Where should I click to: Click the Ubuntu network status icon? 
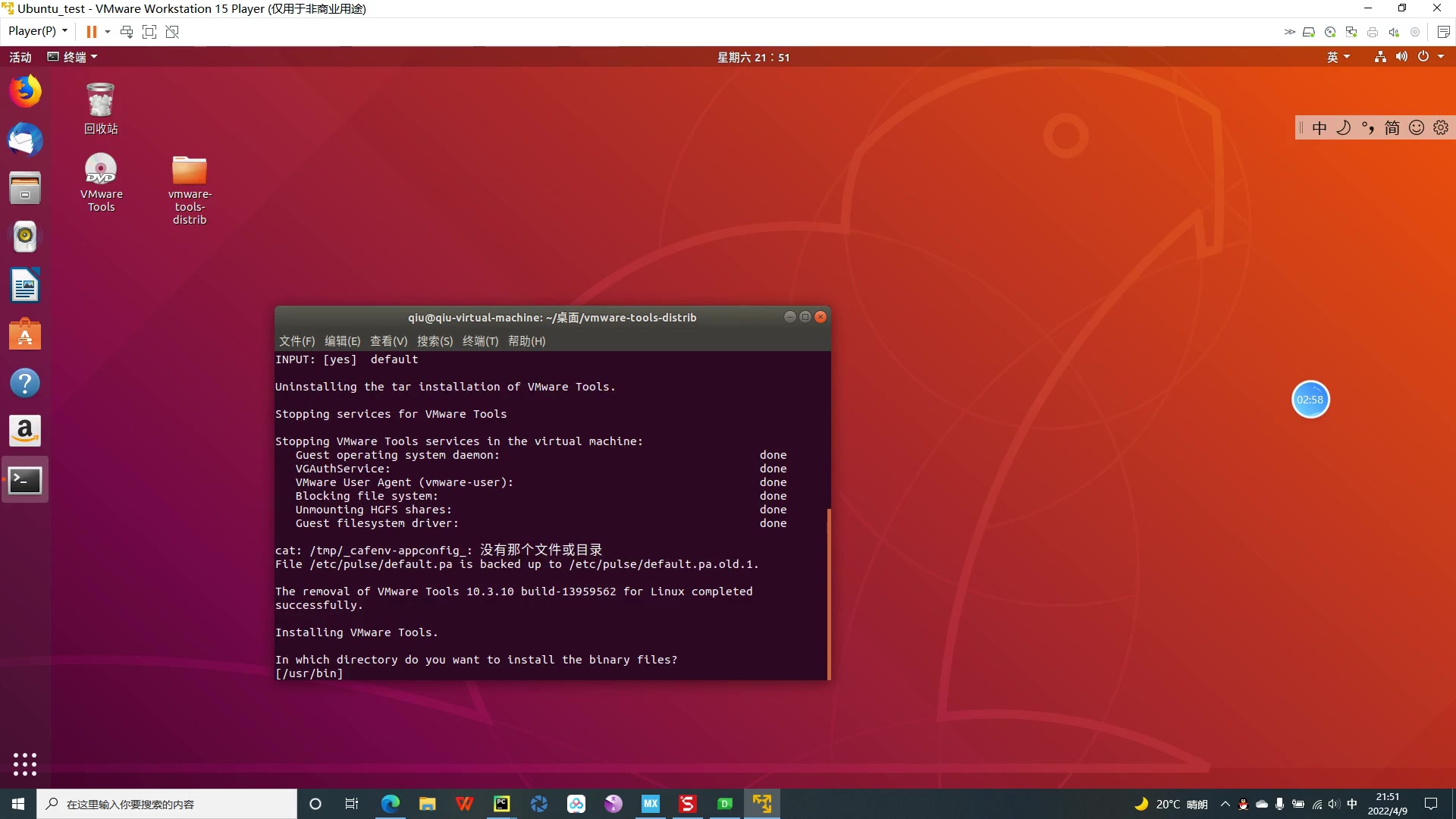click(1380, 57)
